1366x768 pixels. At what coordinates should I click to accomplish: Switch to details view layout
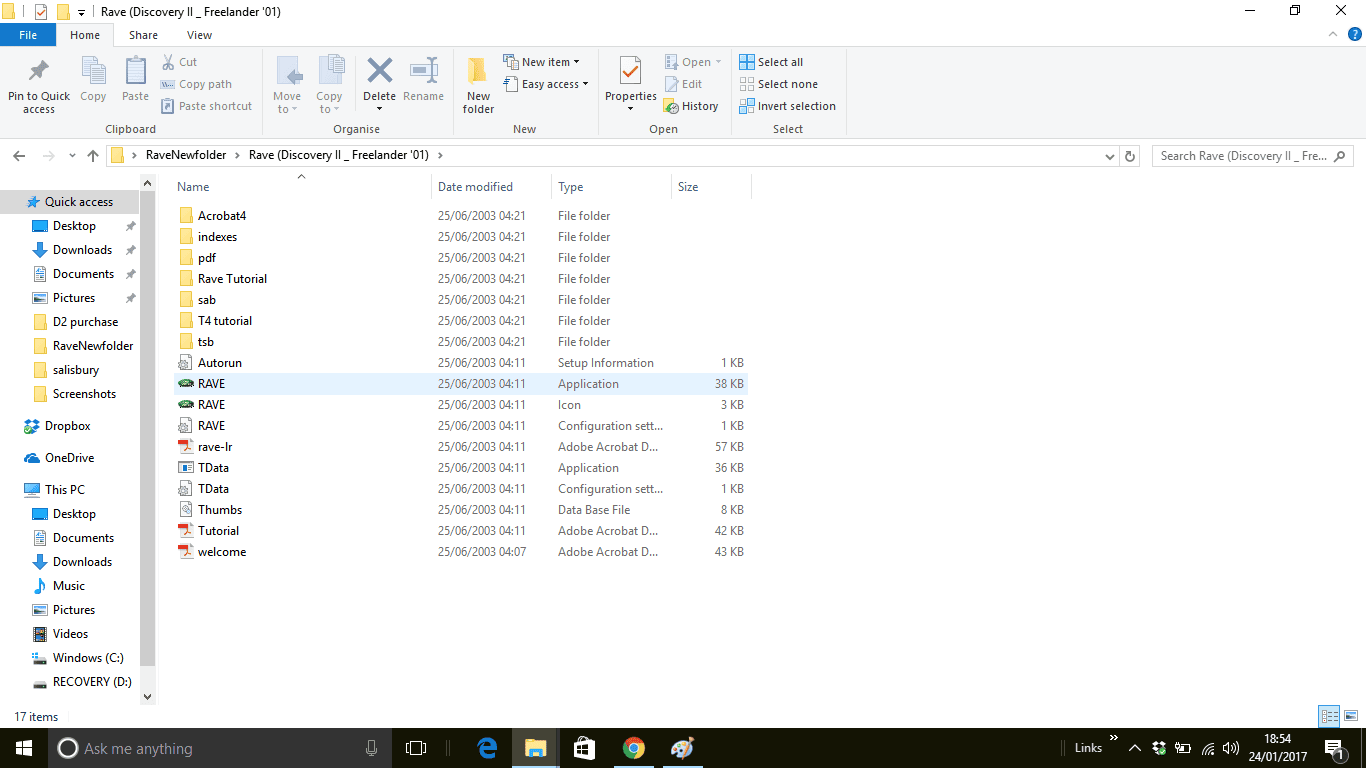click(x=1329, y=716)
